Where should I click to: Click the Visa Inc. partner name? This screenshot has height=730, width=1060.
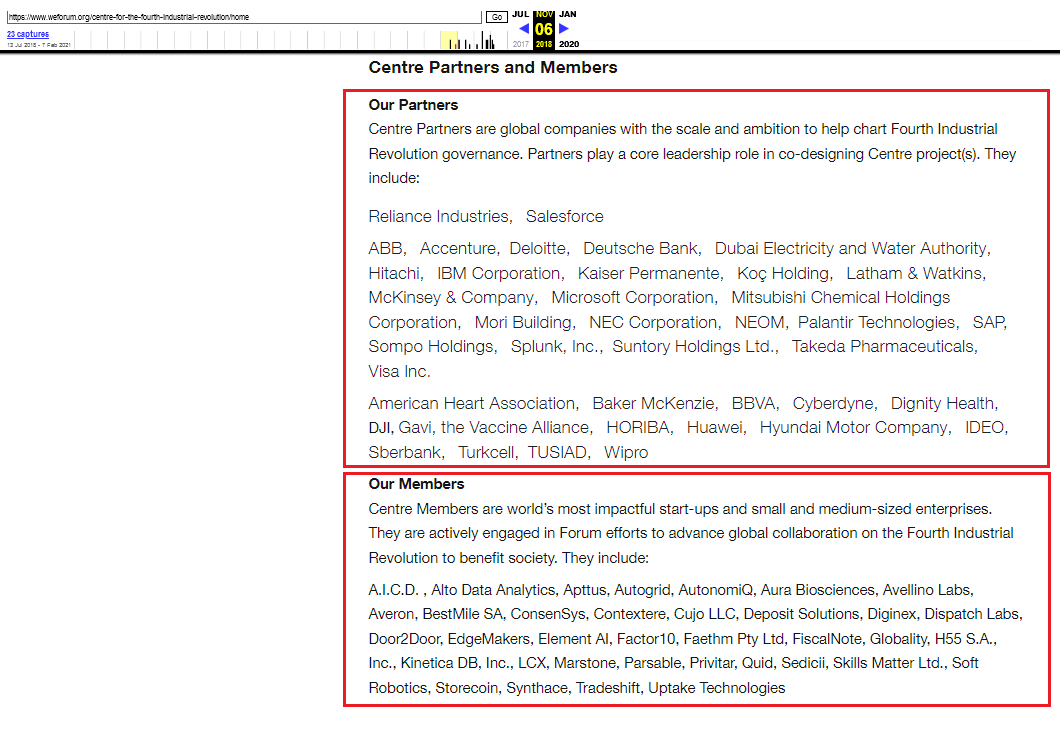[399, 371]
